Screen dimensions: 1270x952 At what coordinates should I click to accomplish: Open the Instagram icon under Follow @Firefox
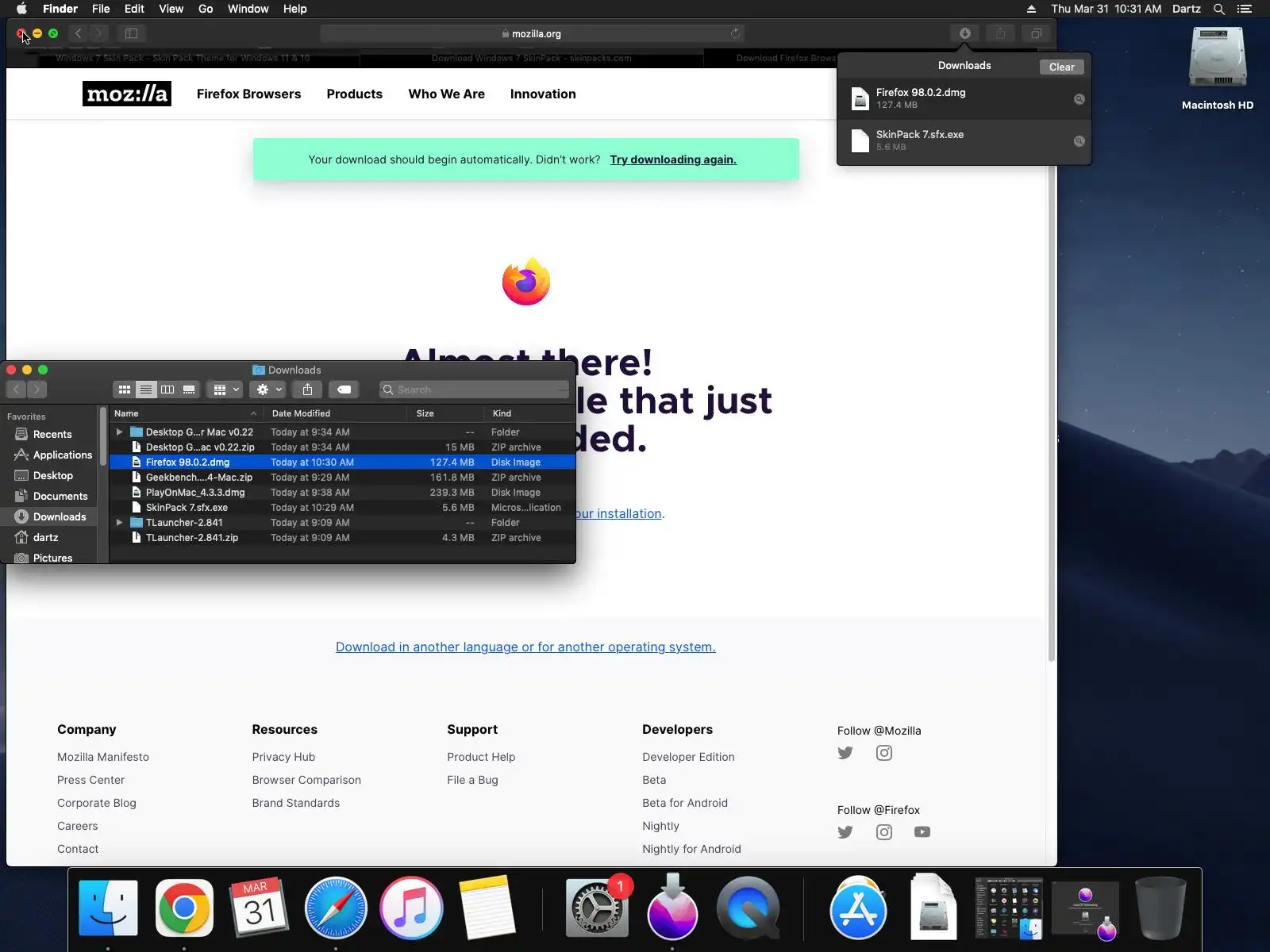[884, 832]
